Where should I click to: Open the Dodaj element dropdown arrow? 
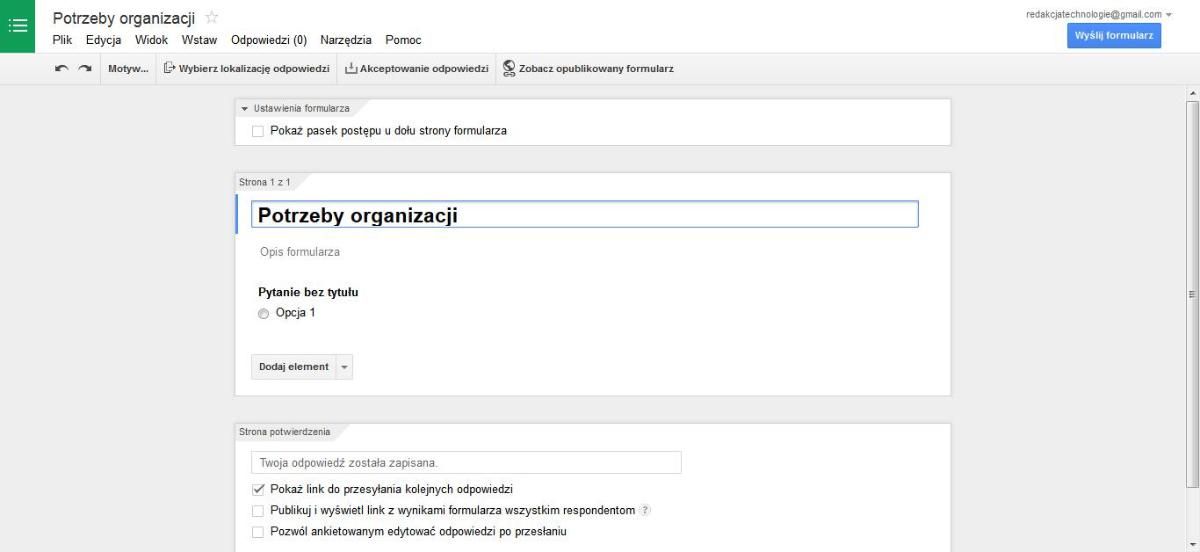345,367
